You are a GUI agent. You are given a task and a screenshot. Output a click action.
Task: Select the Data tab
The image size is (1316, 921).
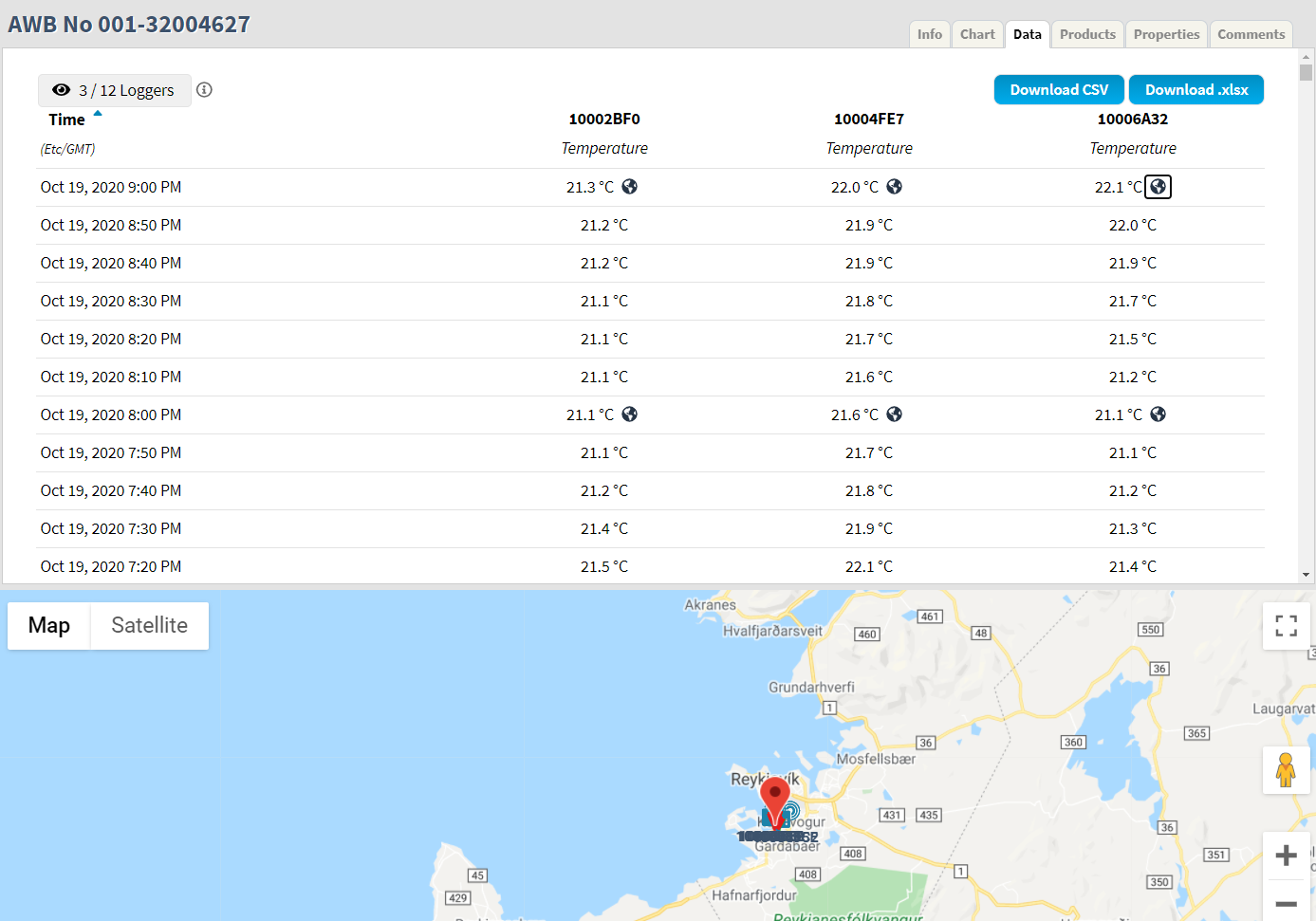(x=1028, y=34)
